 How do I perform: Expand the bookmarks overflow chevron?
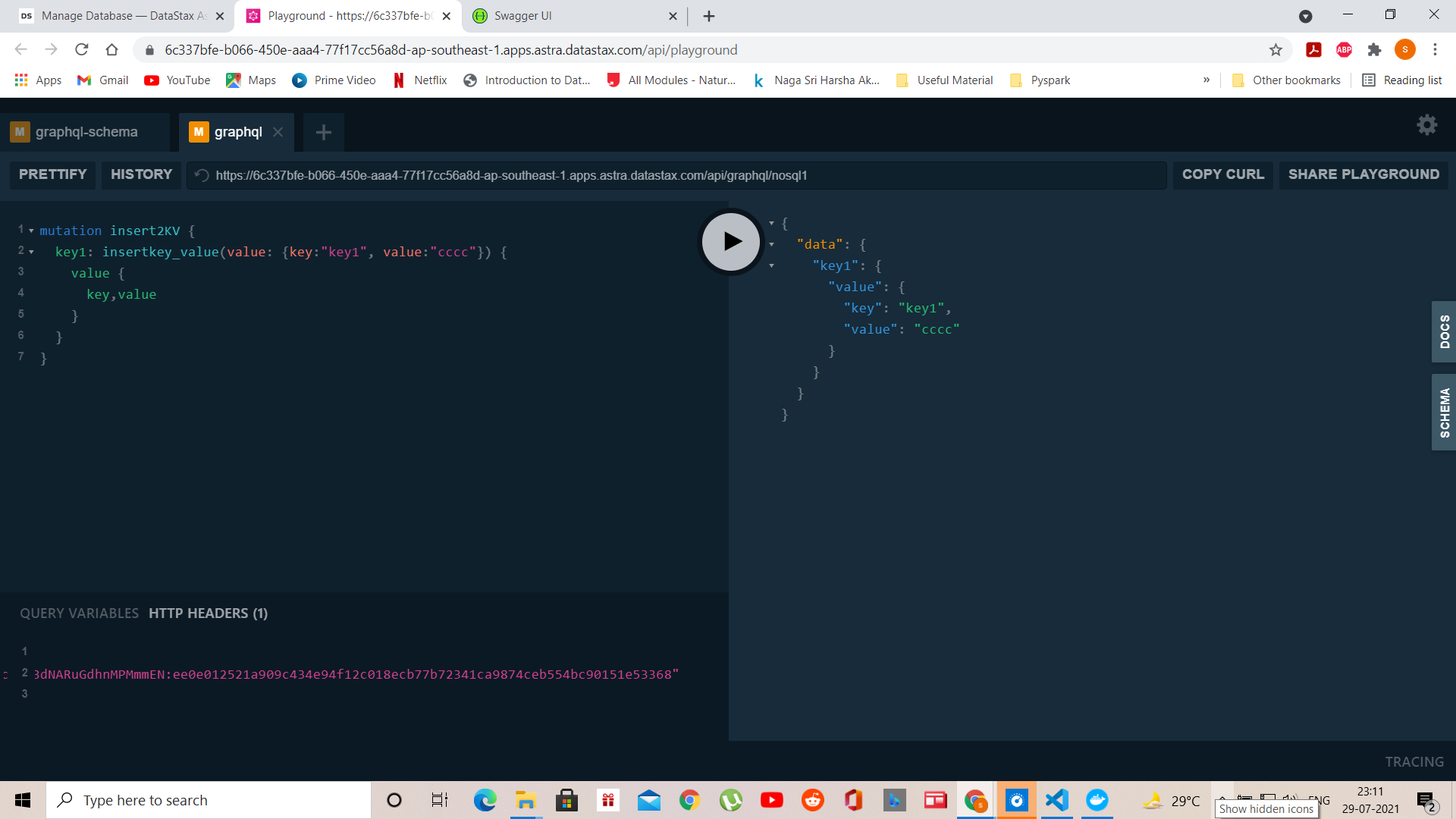1207,80
